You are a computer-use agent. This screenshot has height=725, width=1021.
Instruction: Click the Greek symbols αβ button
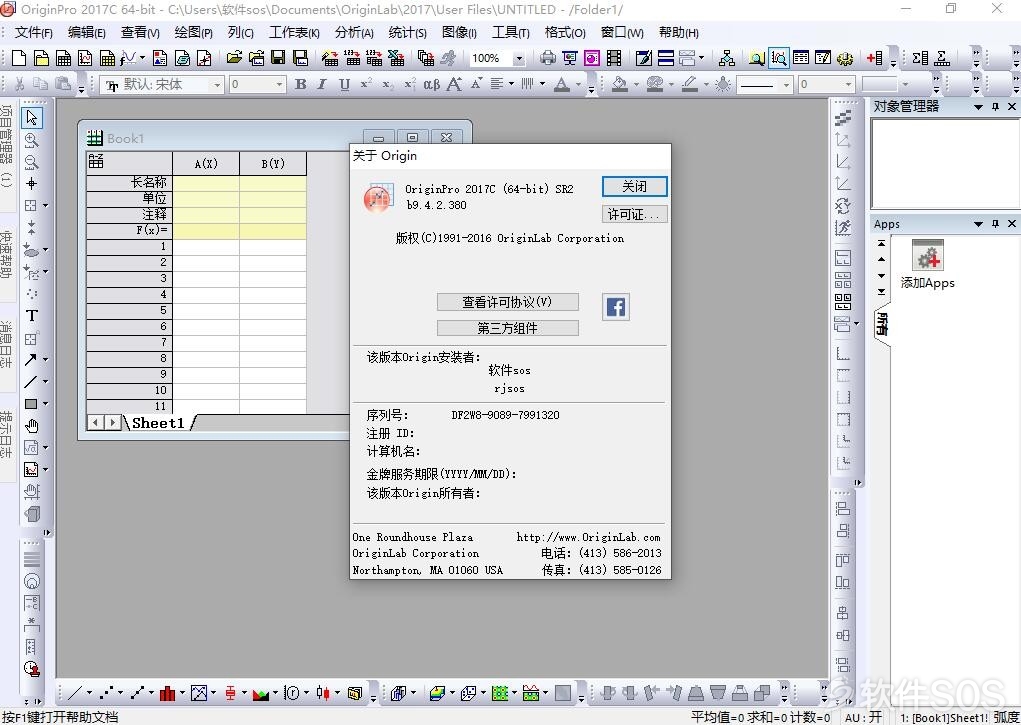(x=432, y=84)
